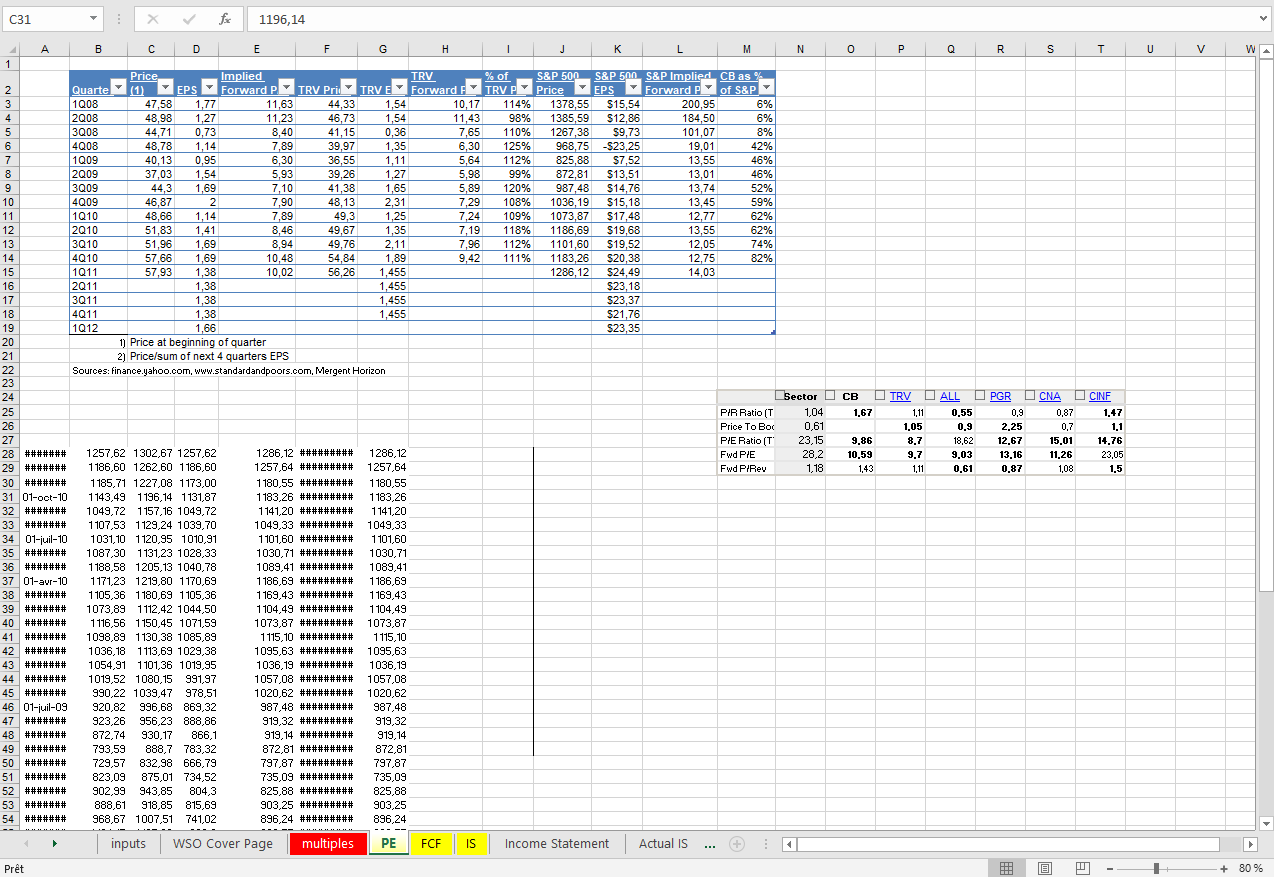Switch to Page Layout view icon

(x=1045, y=868)
